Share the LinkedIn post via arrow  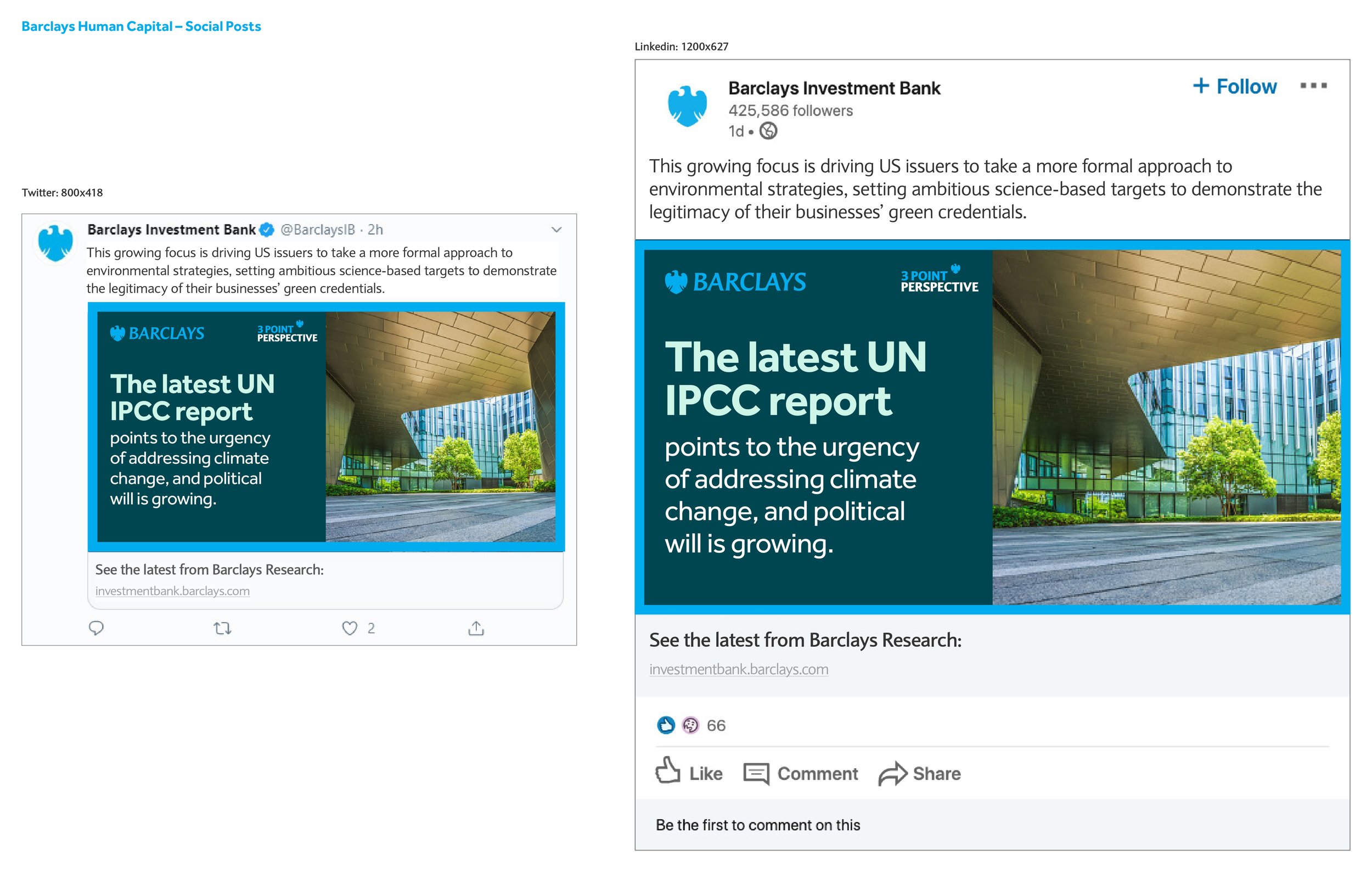919,773
